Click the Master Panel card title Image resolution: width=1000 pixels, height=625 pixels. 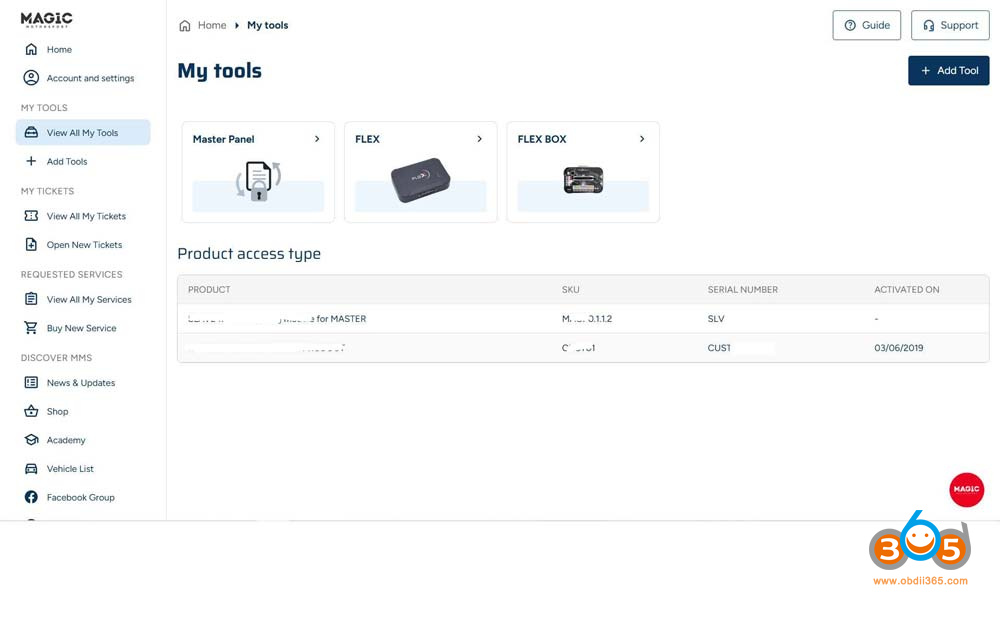coord(223,139)
